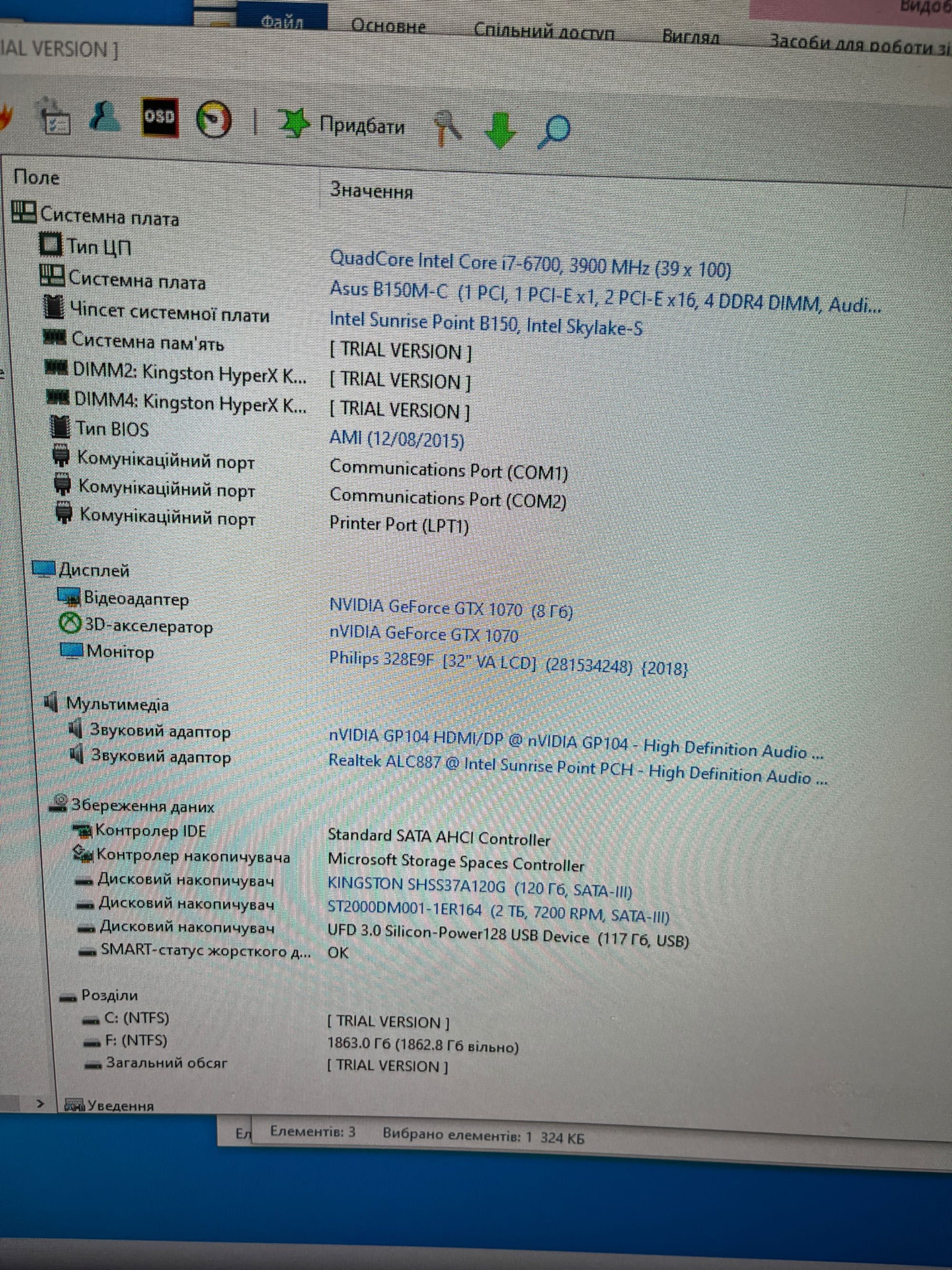Select 1863.0 Гб free space value

point(423,1045)
